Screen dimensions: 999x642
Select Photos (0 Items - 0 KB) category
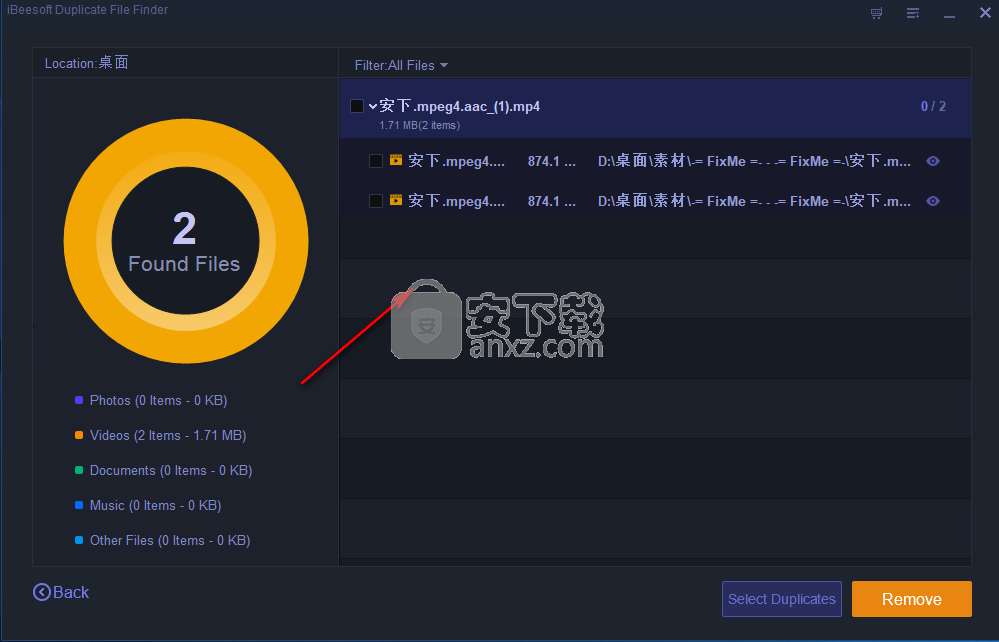158,401
